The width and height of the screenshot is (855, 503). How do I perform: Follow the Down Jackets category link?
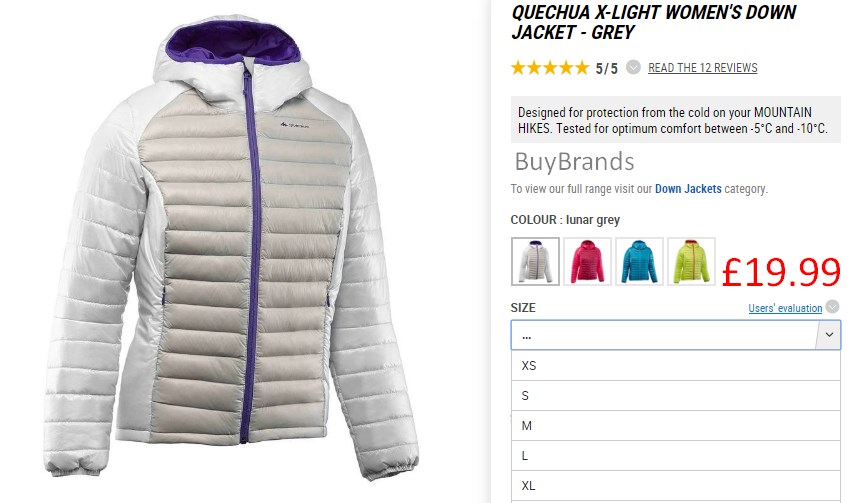tap(688, 189)
